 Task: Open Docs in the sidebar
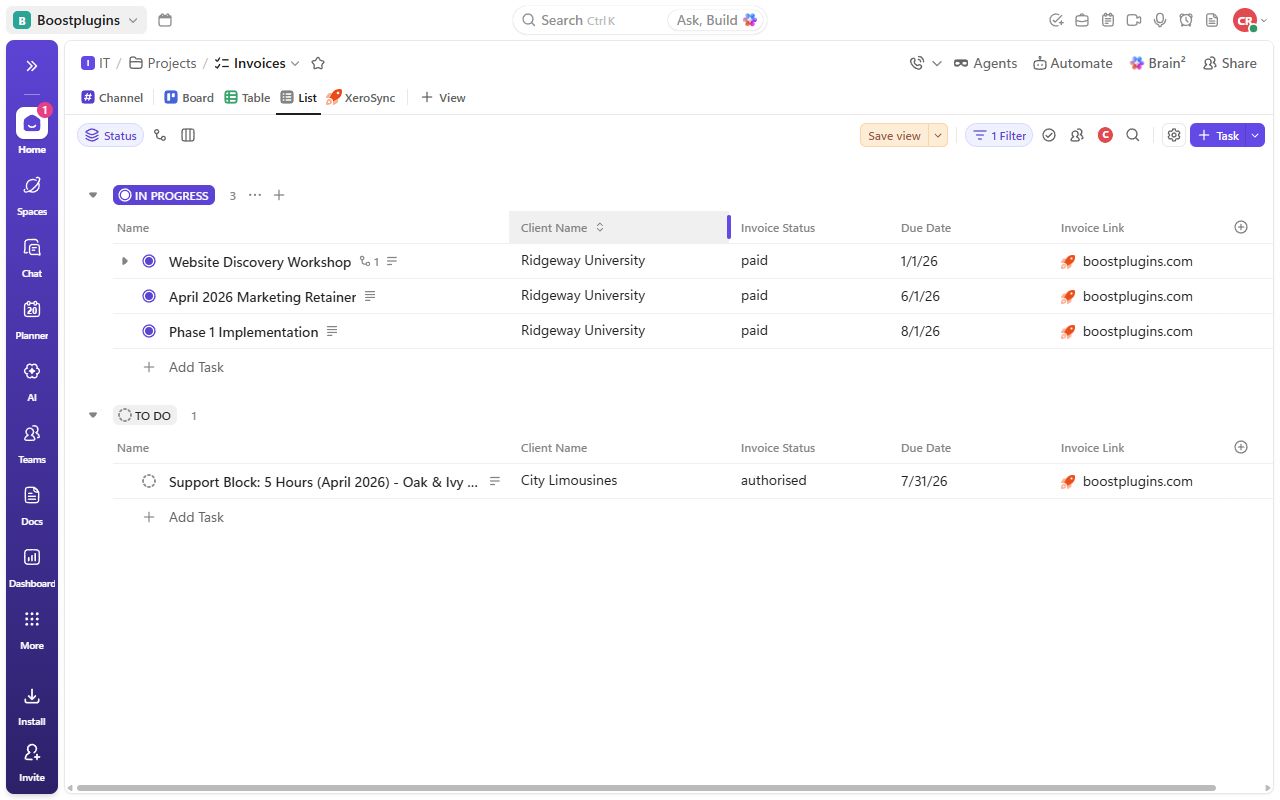coord(32,503)
